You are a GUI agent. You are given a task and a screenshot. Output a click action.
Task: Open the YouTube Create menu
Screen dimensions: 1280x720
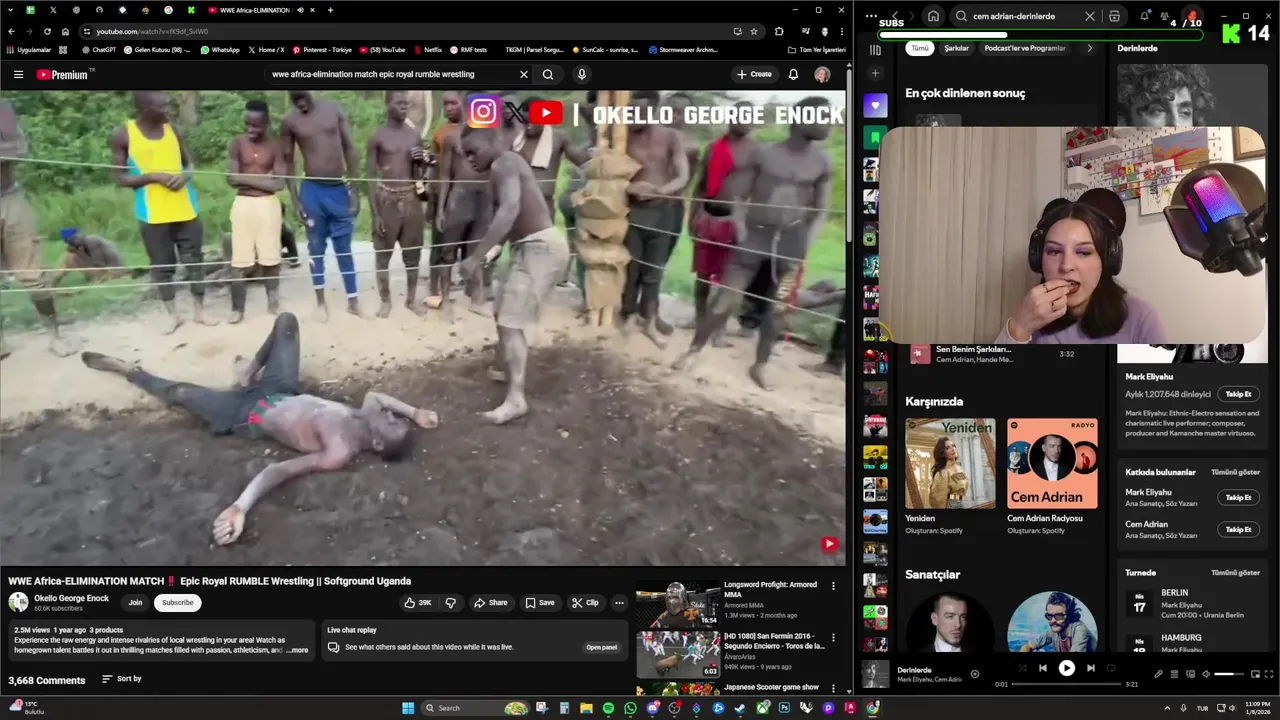(x=754, y=74)
